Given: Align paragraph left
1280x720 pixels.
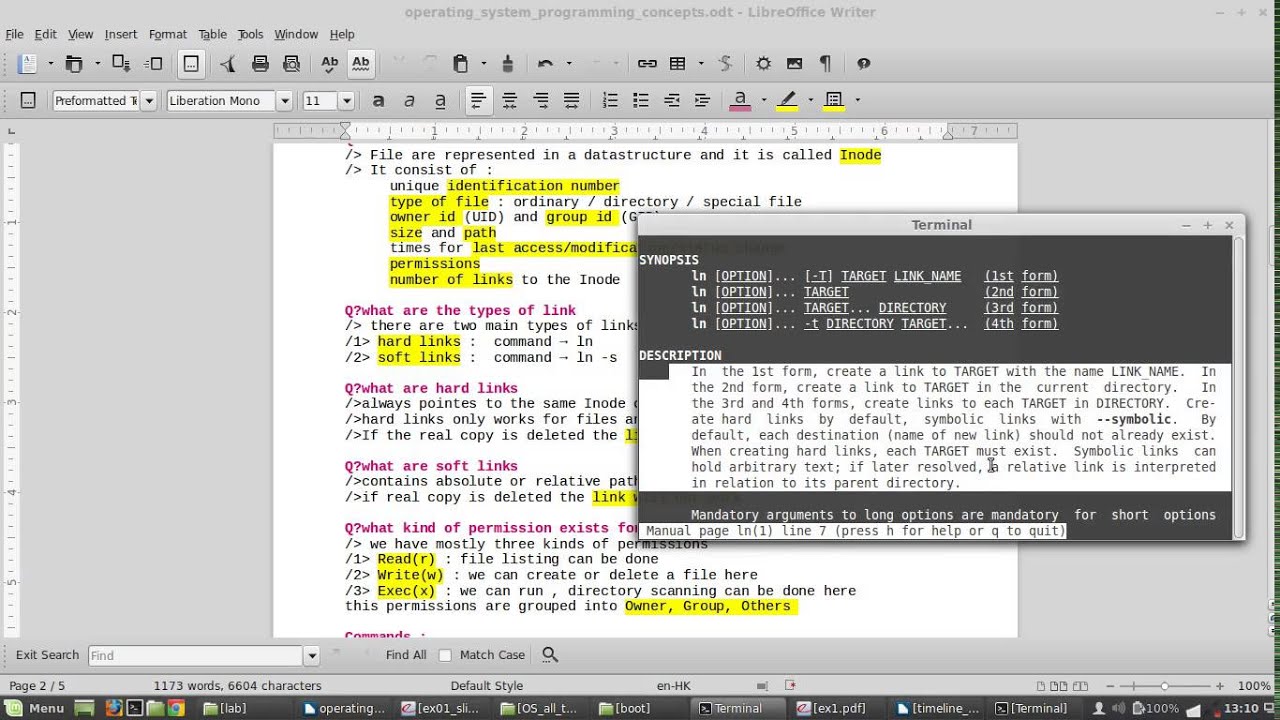Looking at the screenshot, I should pyautogui.click(x=479, y=101).
